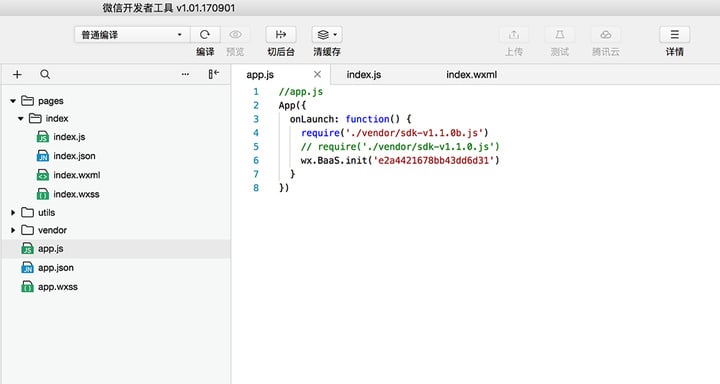Expand the vendor folder arrow
Screen dimensions: 720x384
pos(13,230)
